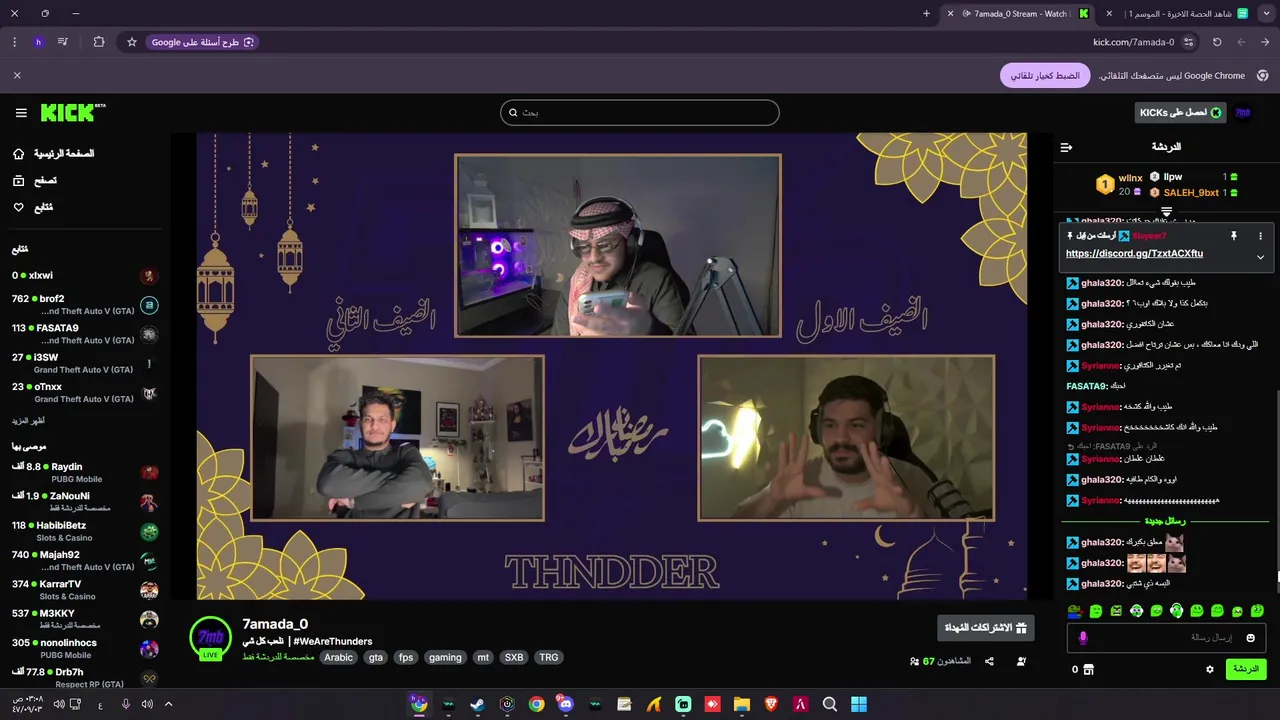
Task: Click the Chrome tab search dropdown
Action: (x=1267, y=14)
